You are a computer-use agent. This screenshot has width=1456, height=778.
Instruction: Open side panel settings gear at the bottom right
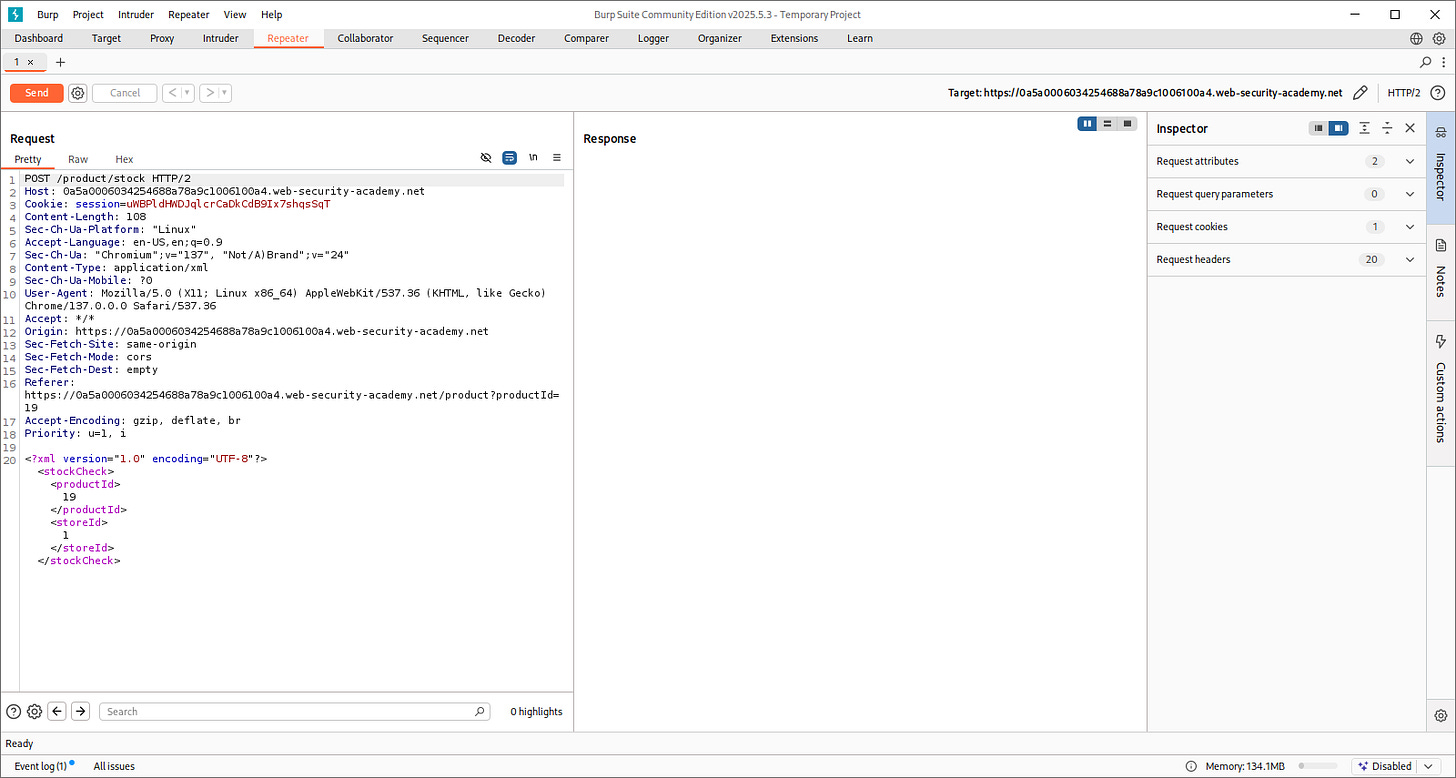point(1441,715)
